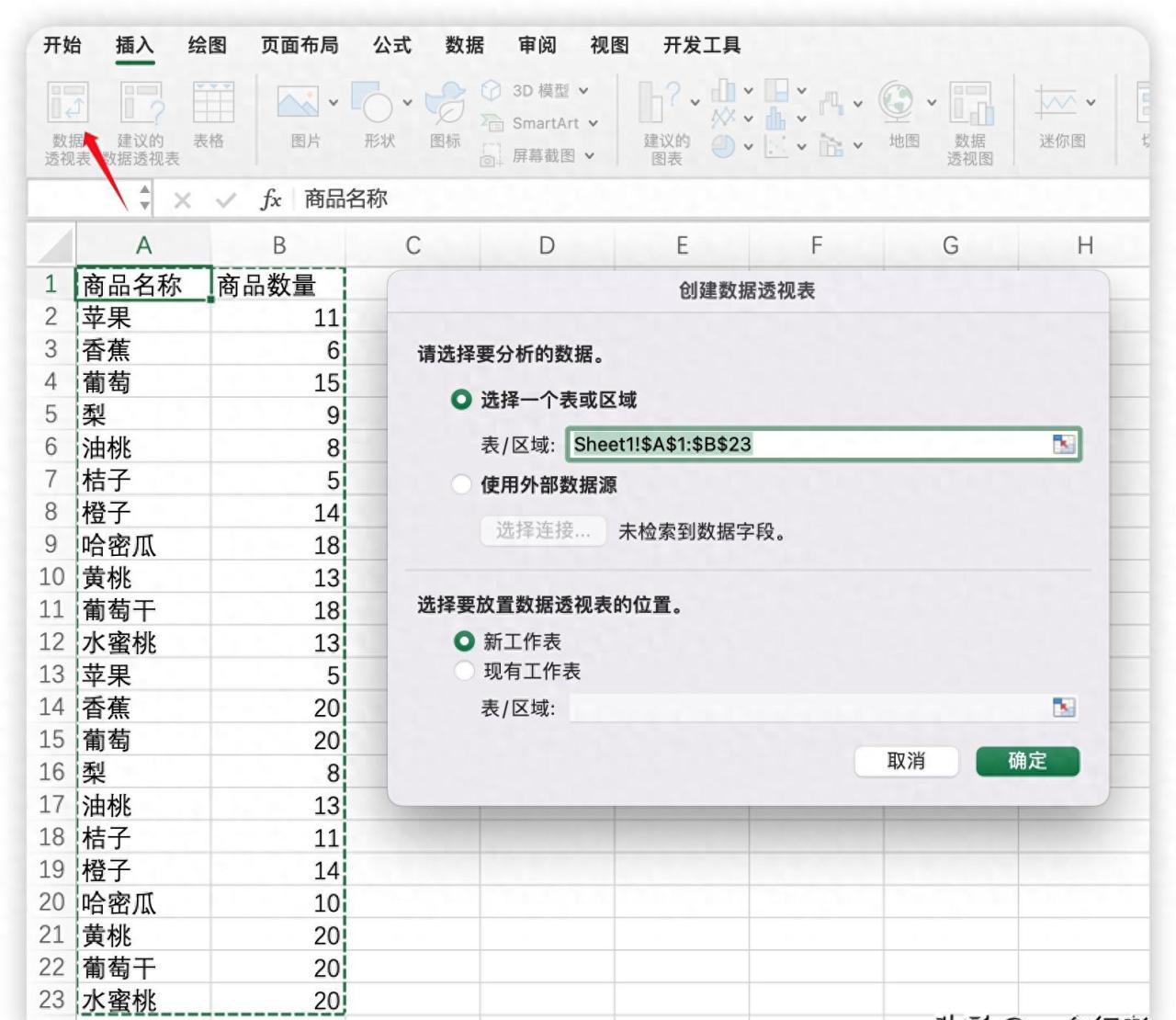The width and height of the screenshot is (1176, 1020).
Task: Click the 水蜜桃 cell in row 23
Action: point(143,1000)
